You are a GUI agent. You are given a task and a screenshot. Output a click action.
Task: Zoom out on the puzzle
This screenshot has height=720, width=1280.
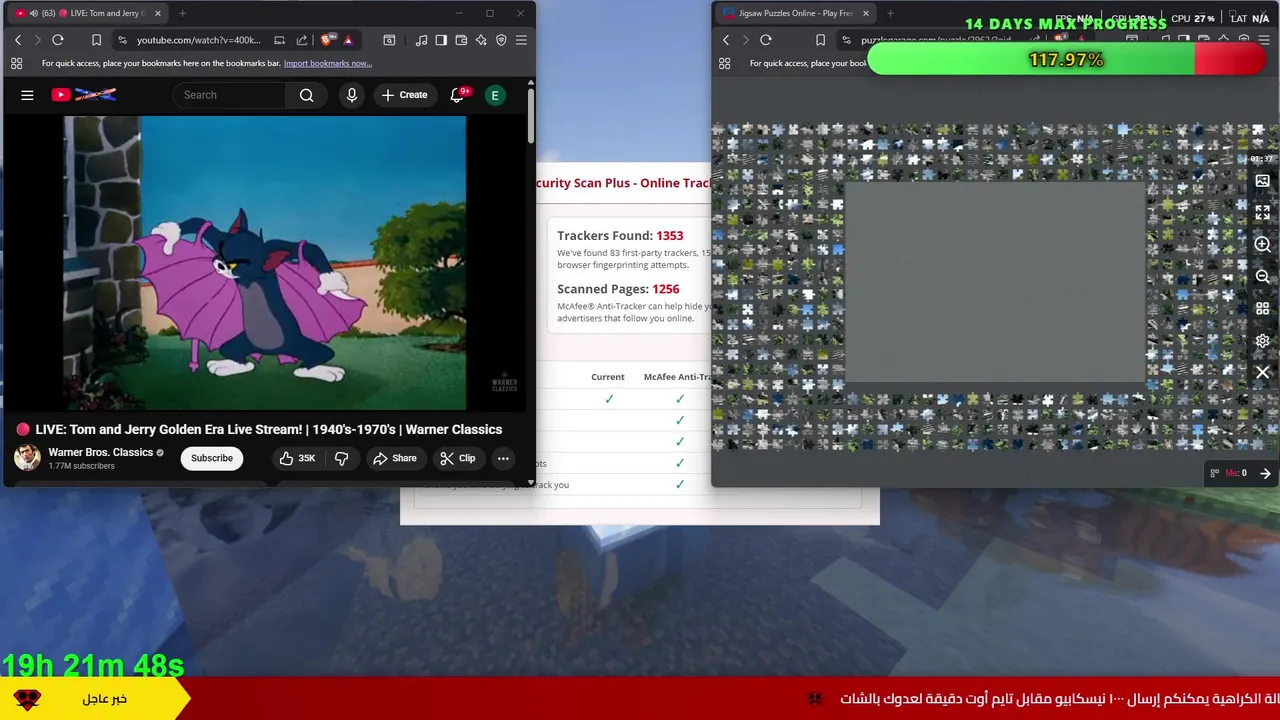click(x=1262, y=276)
